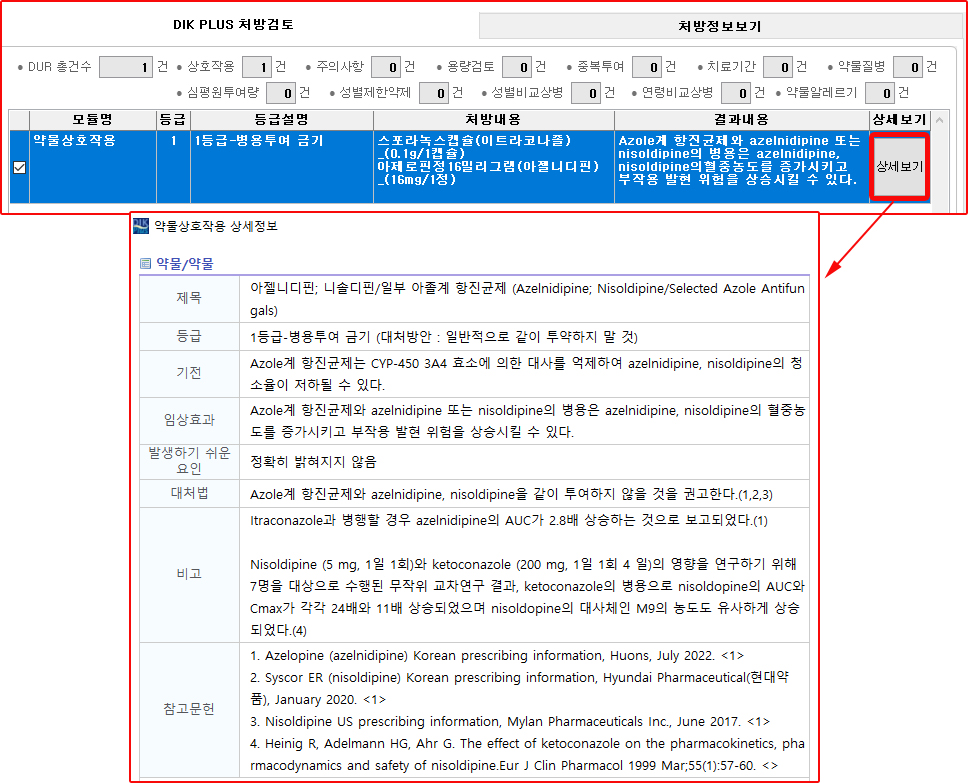Click the 상세보기 button in the interaction row
This screenshot has width=968, height=783.
click(899, 166)
